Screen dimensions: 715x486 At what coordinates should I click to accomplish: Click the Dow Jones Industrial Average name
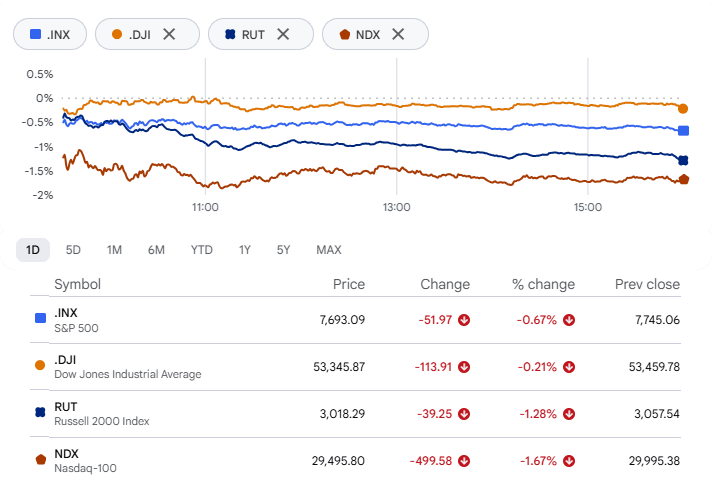pyautogui.click(x=128, y=374)
